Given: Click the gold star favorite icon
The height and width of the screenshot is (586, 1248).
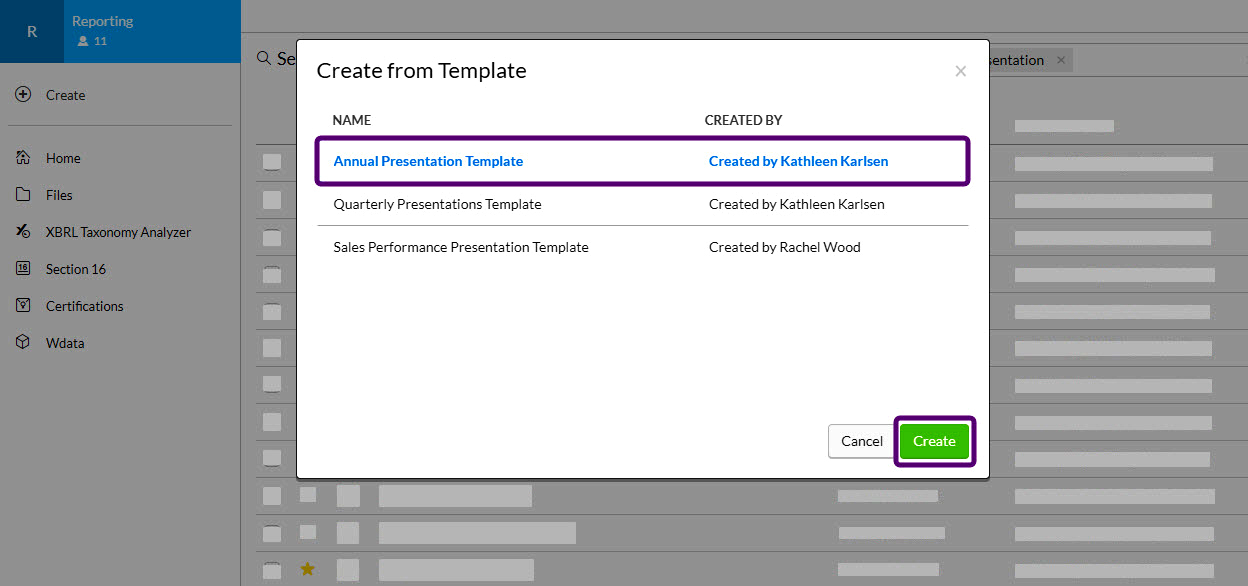Looking at the screenshot, I should (308, 569).
